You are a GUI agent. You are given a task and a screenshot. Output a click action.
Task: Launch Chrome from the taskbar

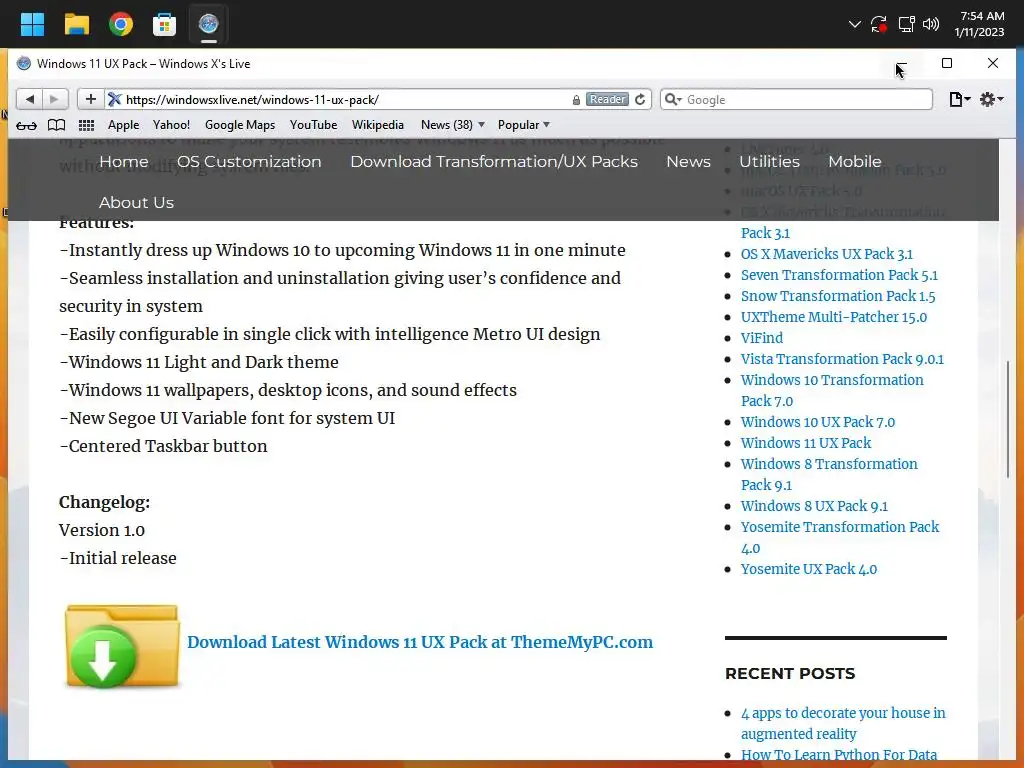(x=121, y=24)
